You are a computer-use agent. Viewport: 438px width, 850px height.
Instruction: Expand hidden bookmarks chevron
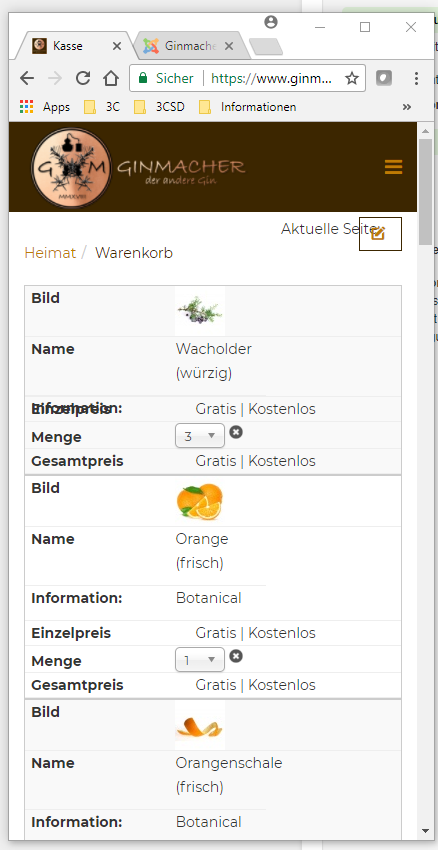click(407, 107)
